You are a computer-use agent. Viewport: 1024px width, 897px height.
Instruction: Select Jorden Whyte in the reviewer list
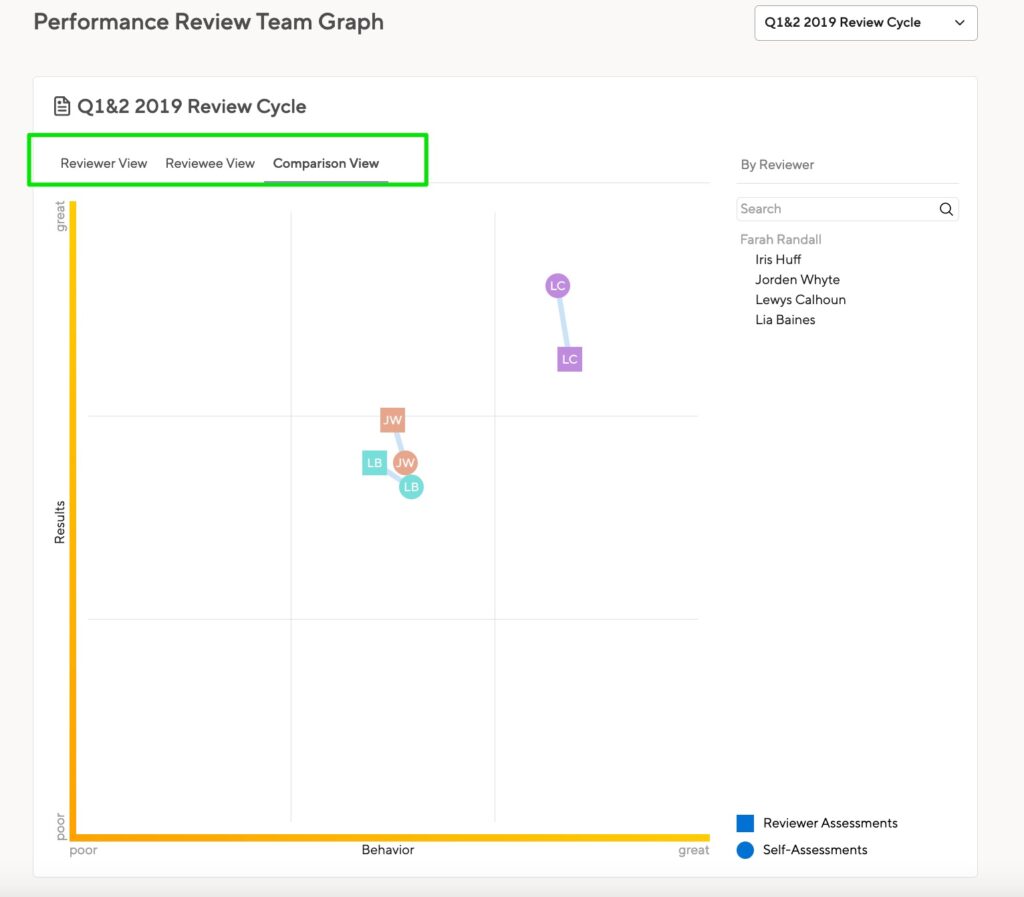pos(797,280)
